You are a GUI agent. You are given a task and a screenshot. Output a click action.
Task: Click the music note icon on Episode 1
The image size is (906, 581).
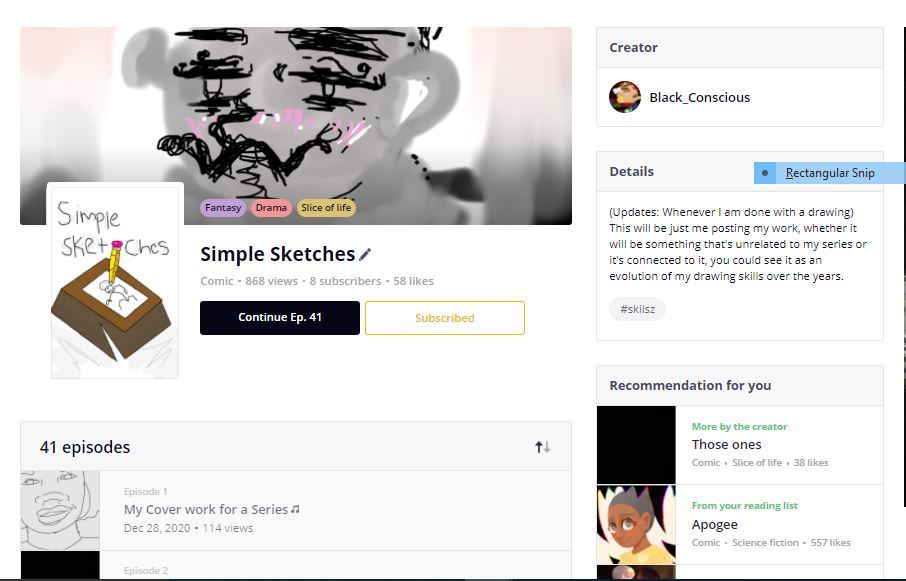(x=295, y=509)
